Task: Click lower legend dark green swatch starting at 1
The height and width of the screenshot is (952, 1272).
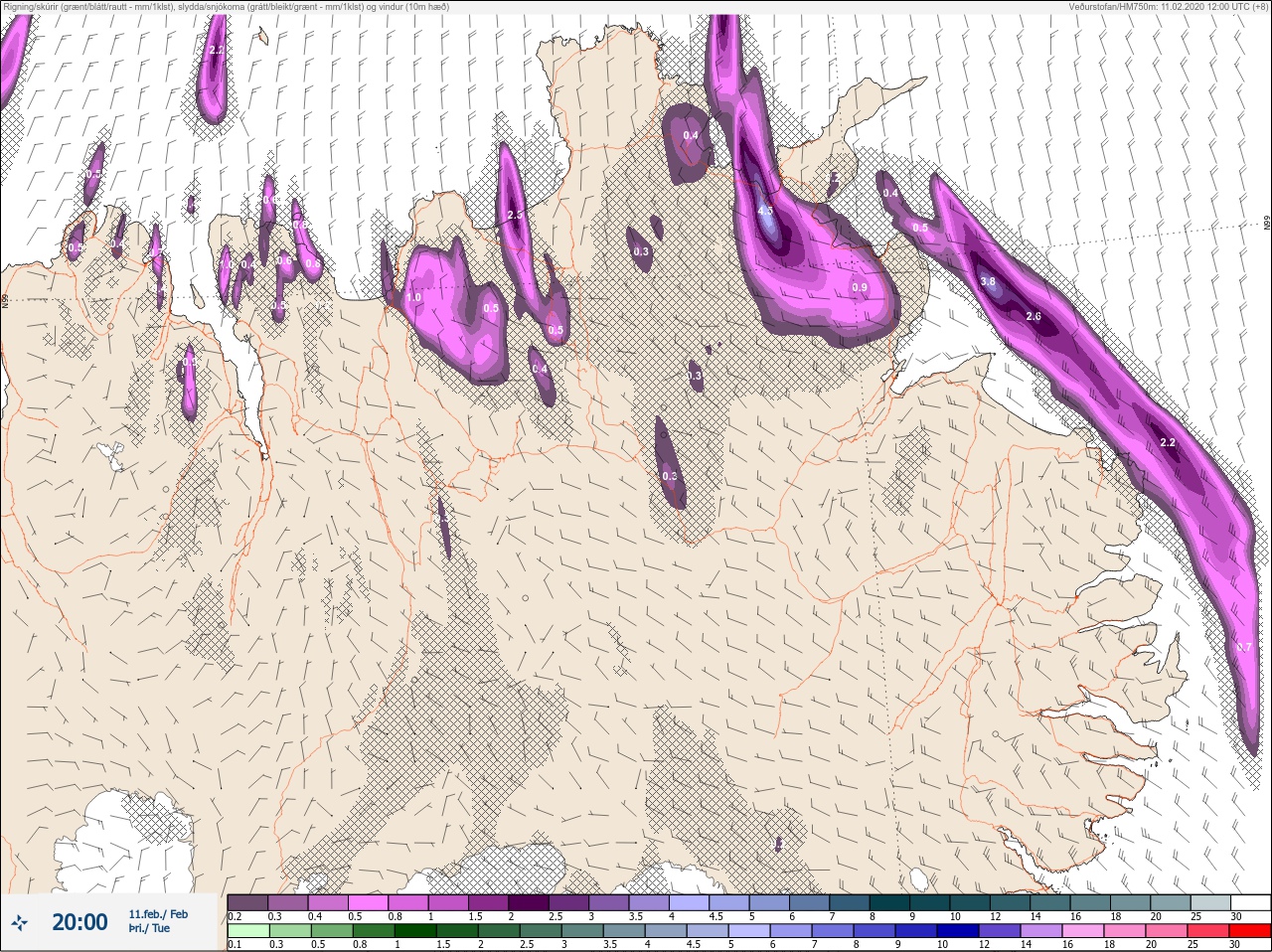Action: click(415, 932)
